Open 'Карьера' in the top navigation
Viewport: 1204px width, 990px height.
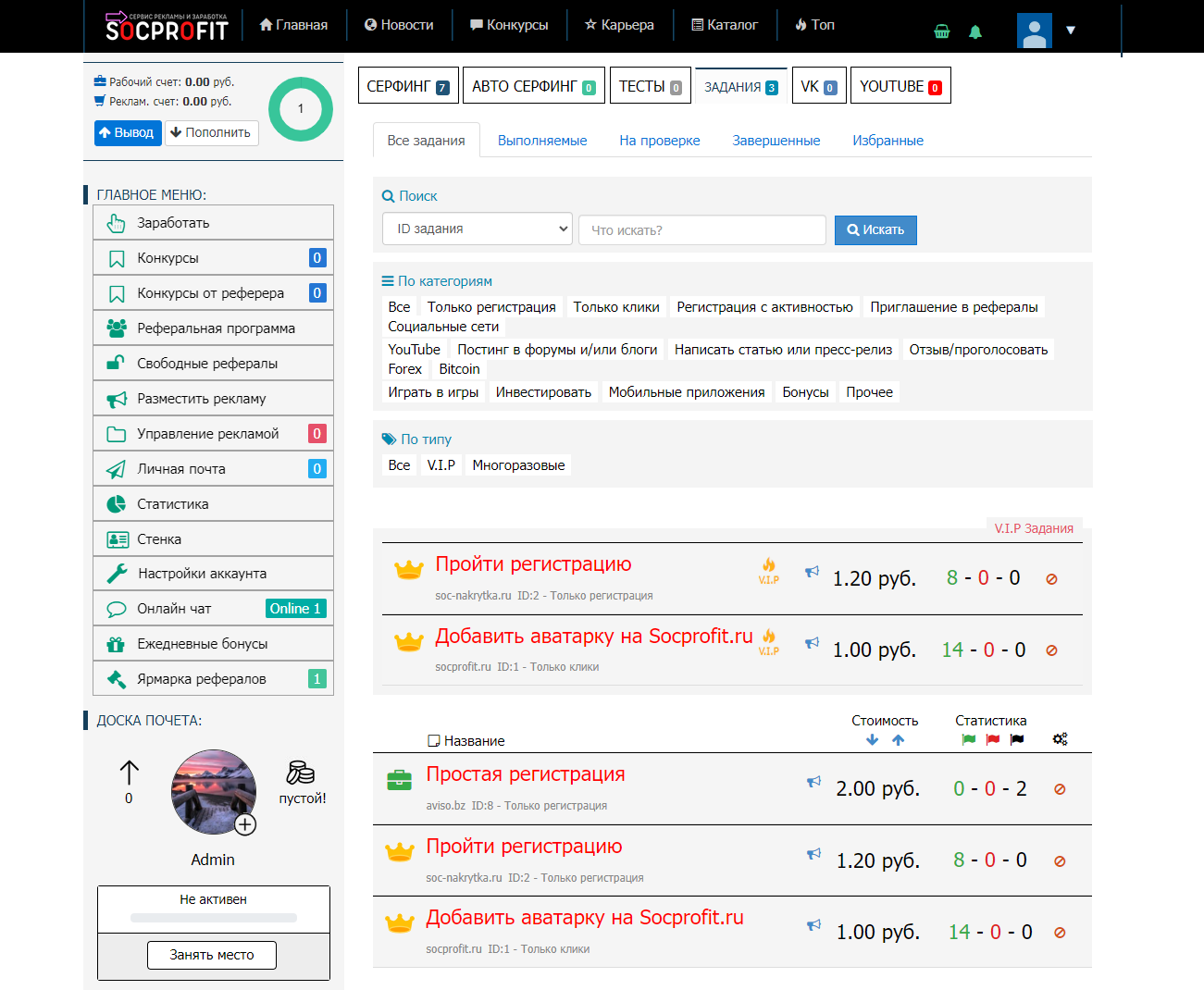point(619,25)
